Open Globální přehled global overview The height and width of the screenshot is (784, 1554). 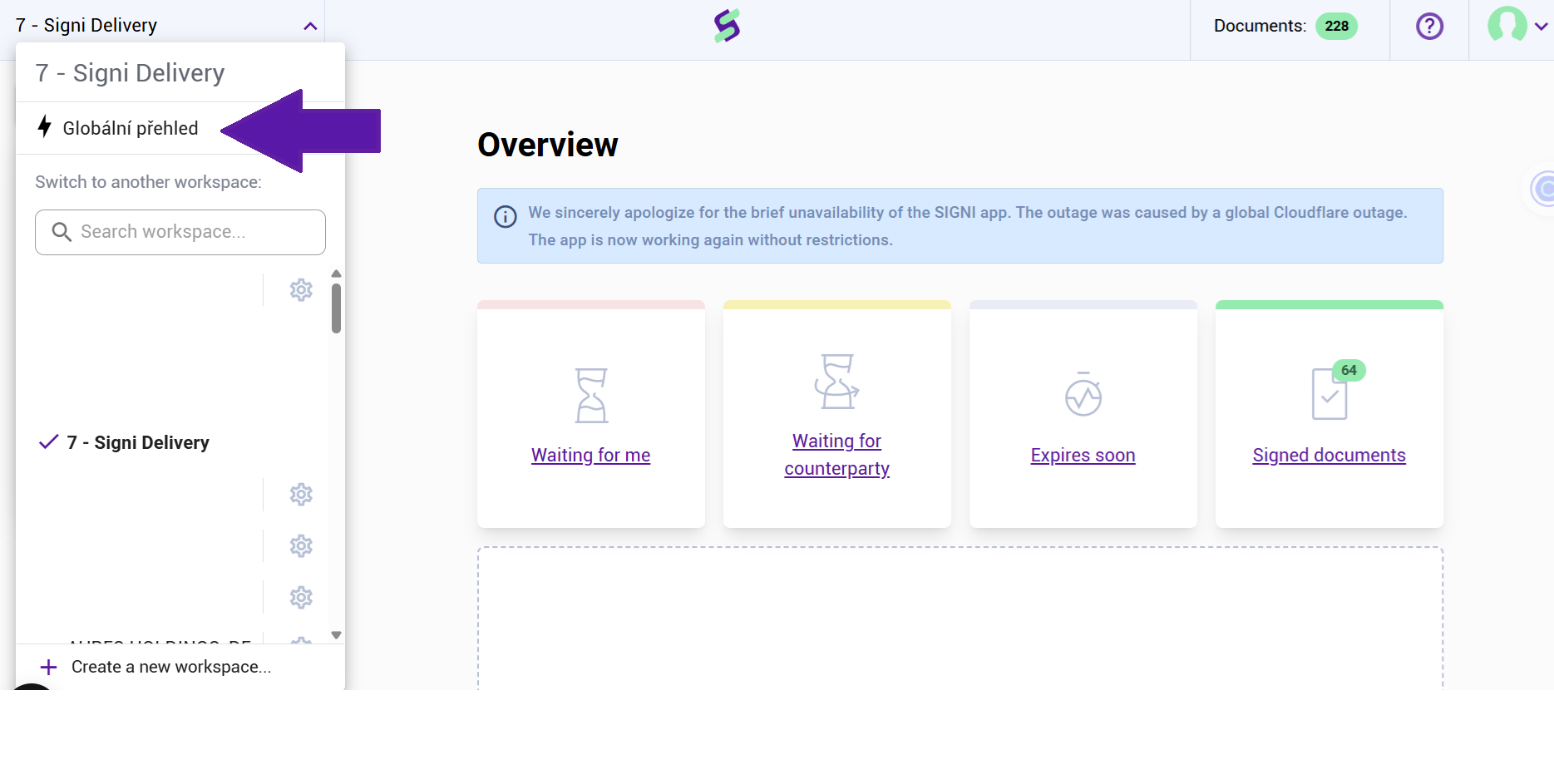point(130,128)
